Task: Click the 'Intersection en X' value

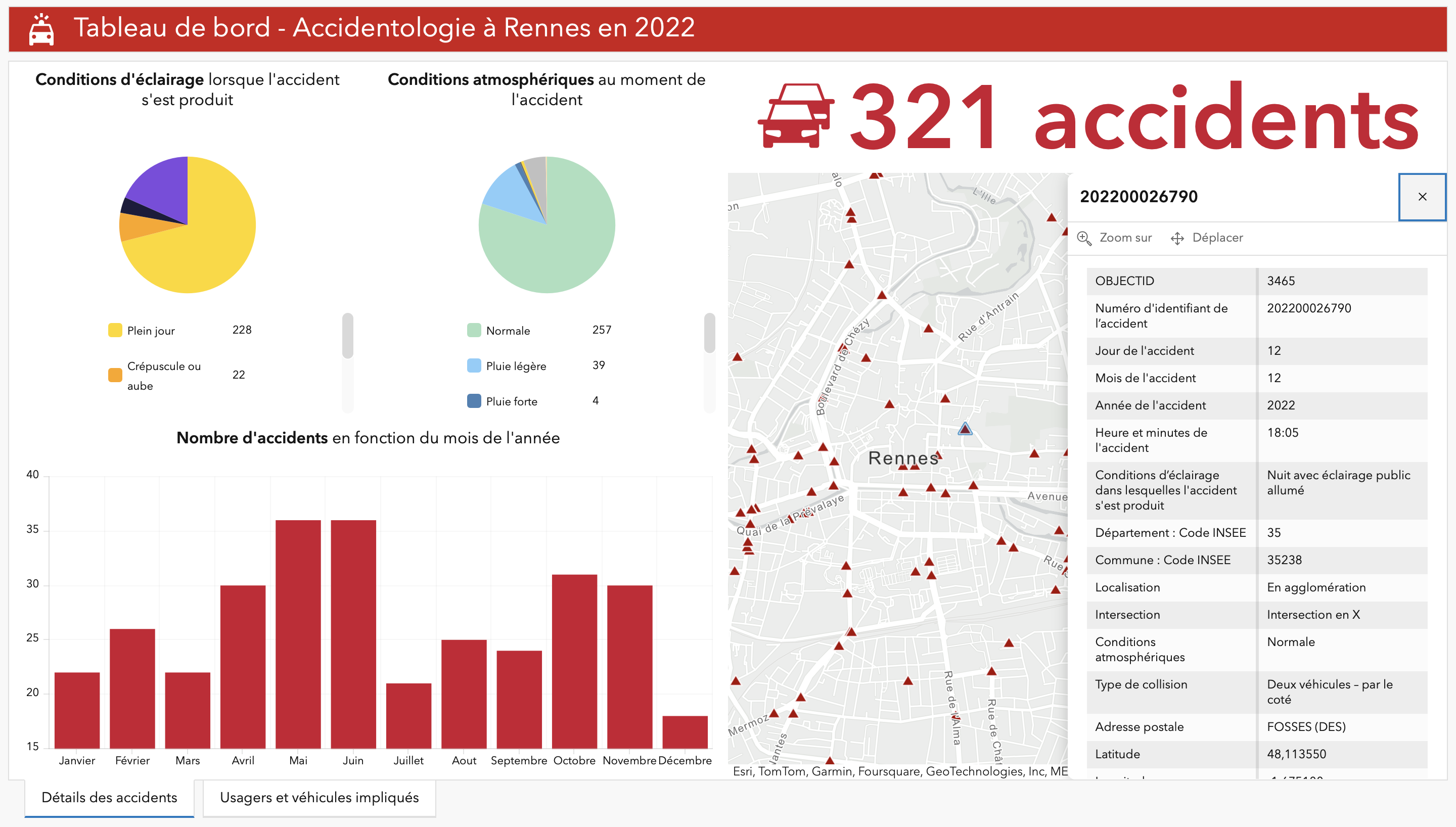Action: (1313, 614)
